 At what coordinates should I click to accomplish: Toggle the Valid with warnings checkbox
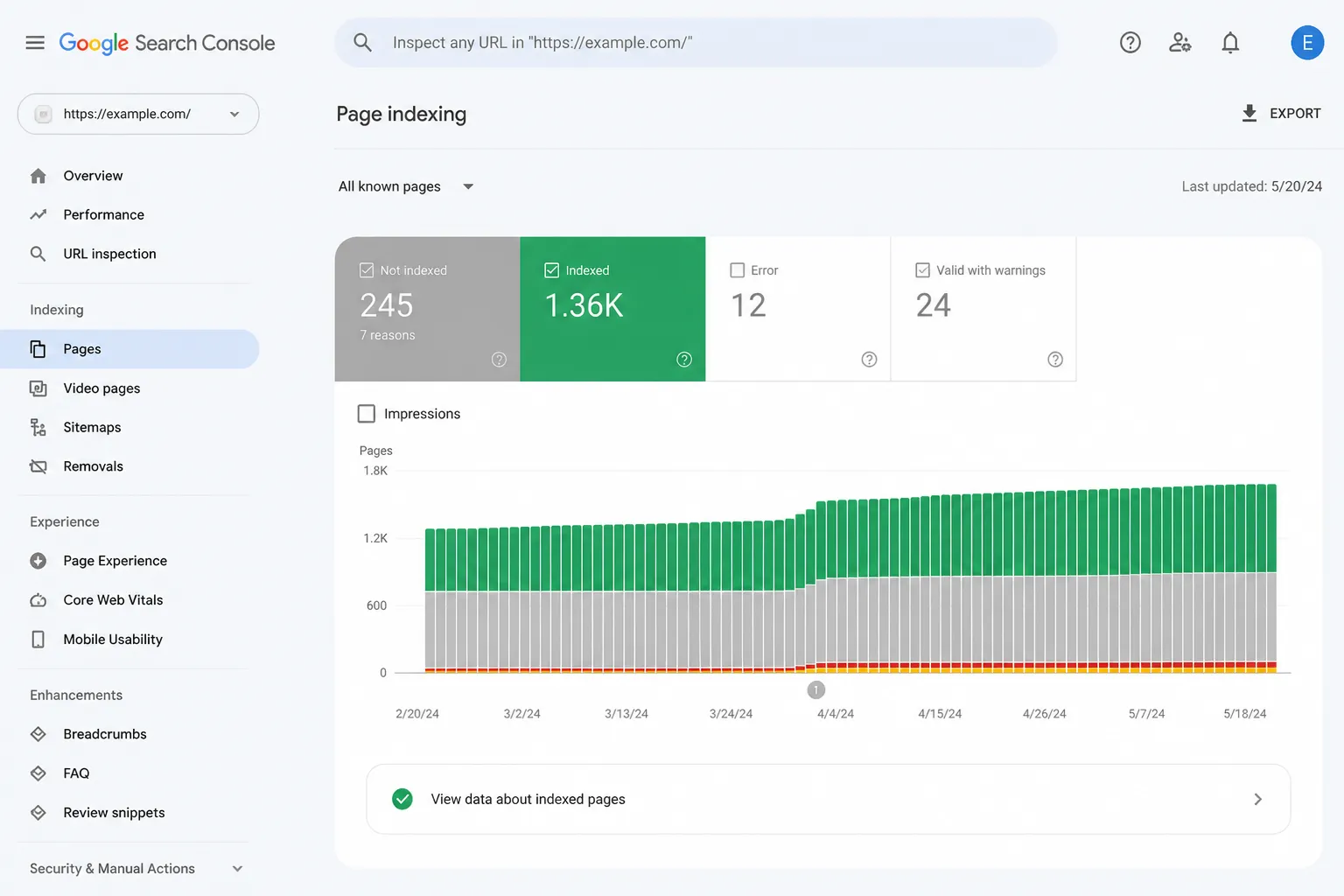(x=923, y=270)
